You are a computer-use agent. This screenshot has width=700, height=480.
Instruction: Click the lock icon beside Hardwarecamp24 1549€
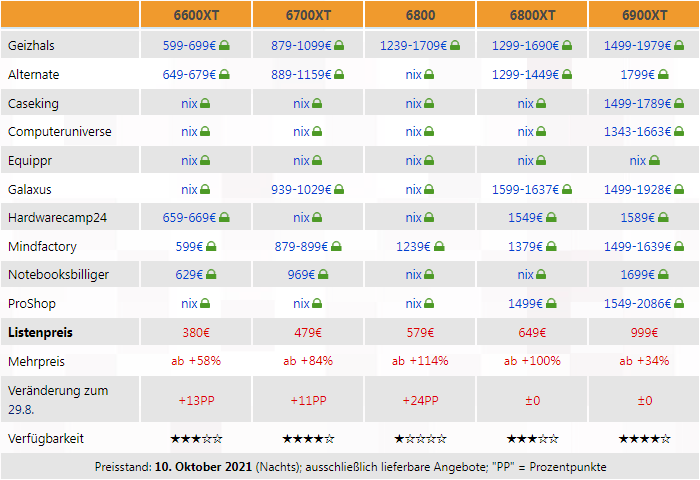pos(550,218)
